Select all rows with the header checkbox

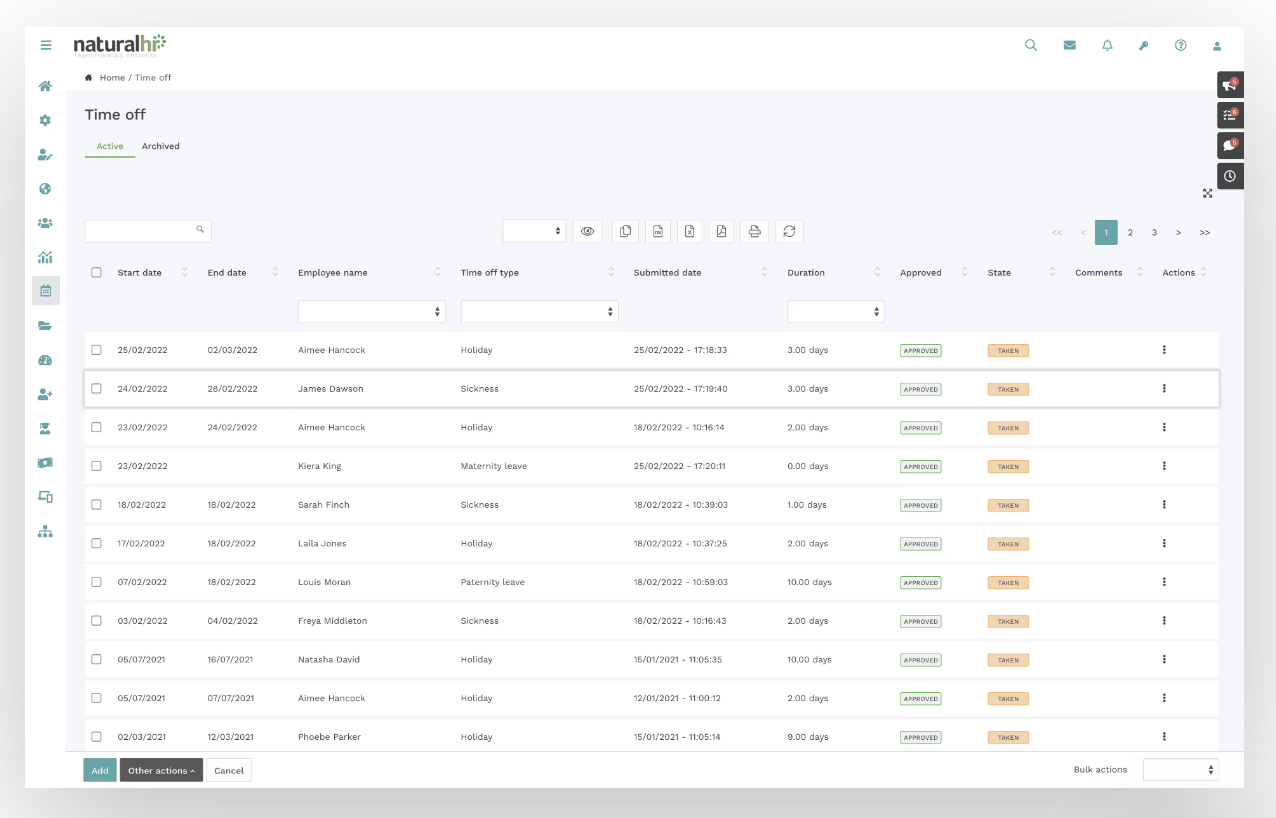[x=96, y=272]
